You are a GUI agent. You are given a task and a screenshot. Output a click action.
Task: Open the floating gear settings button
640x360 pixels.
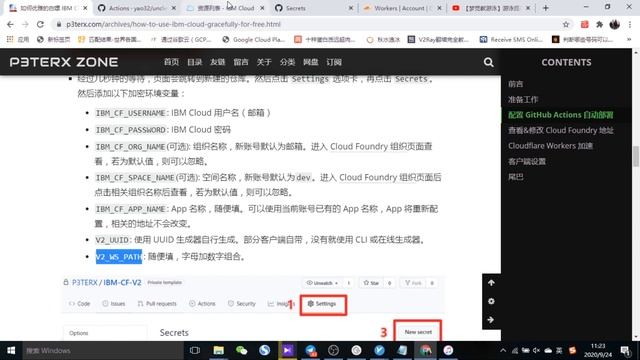tap(491, 301)
